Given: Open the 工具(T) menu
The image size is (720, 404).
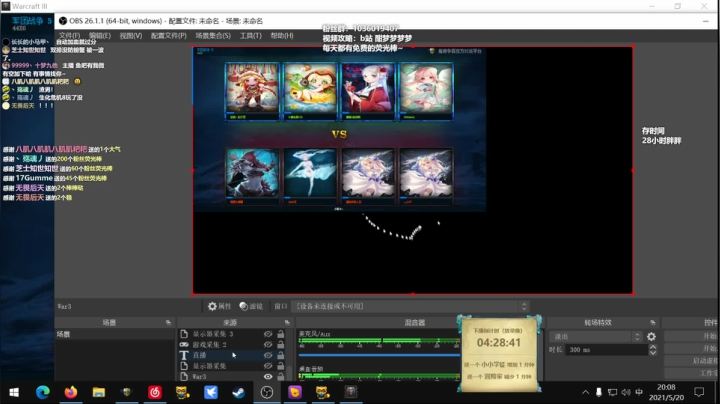Looking at the screenshot, I should (251, 36).
